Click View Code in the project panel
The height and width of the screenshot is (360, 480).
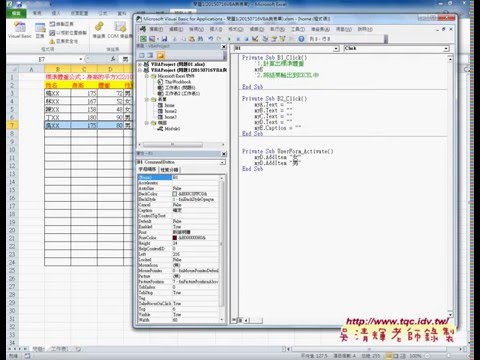point(142,55)
